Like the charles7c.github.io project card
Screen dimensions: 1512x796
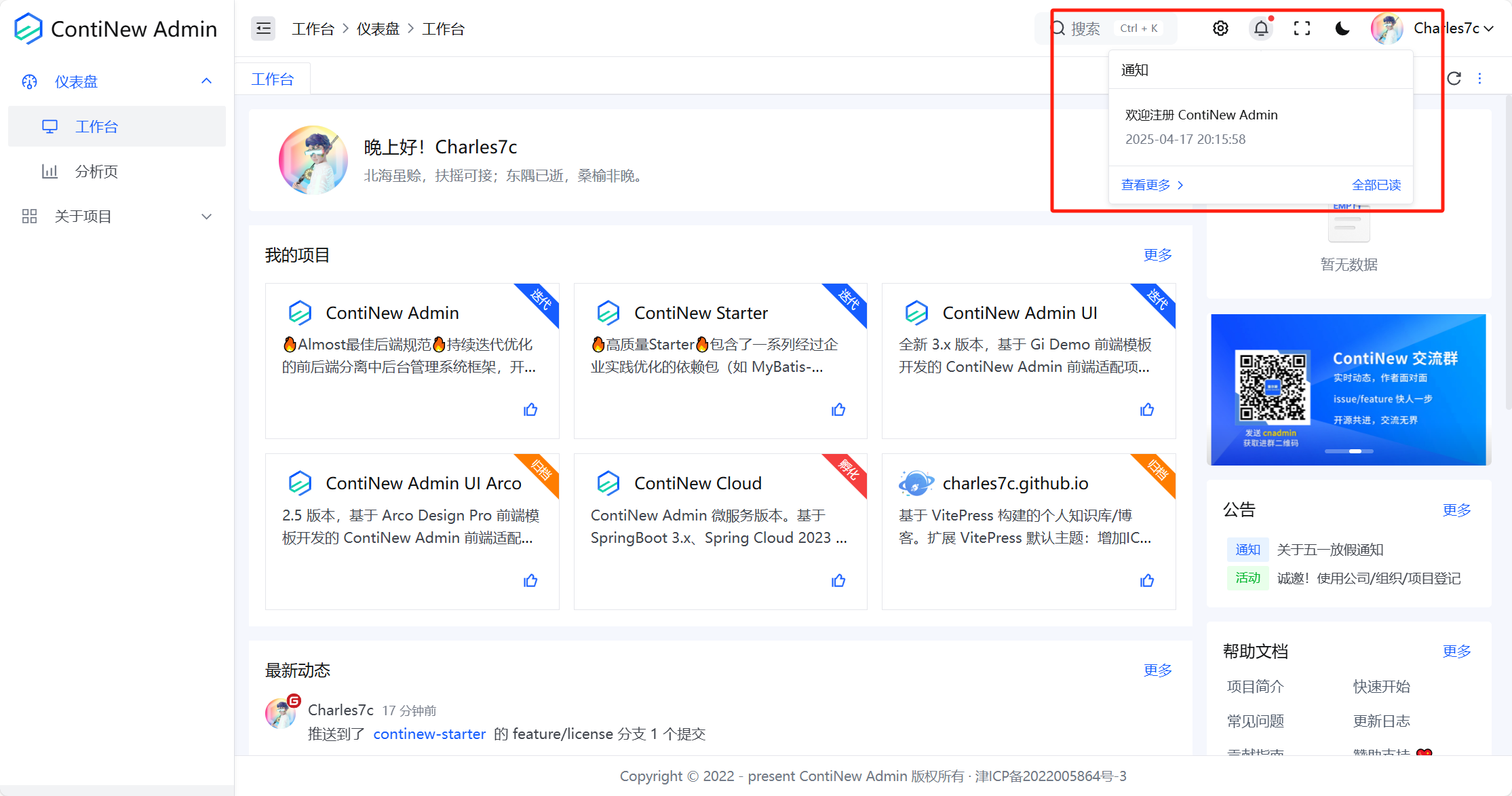coord(1147,580)
